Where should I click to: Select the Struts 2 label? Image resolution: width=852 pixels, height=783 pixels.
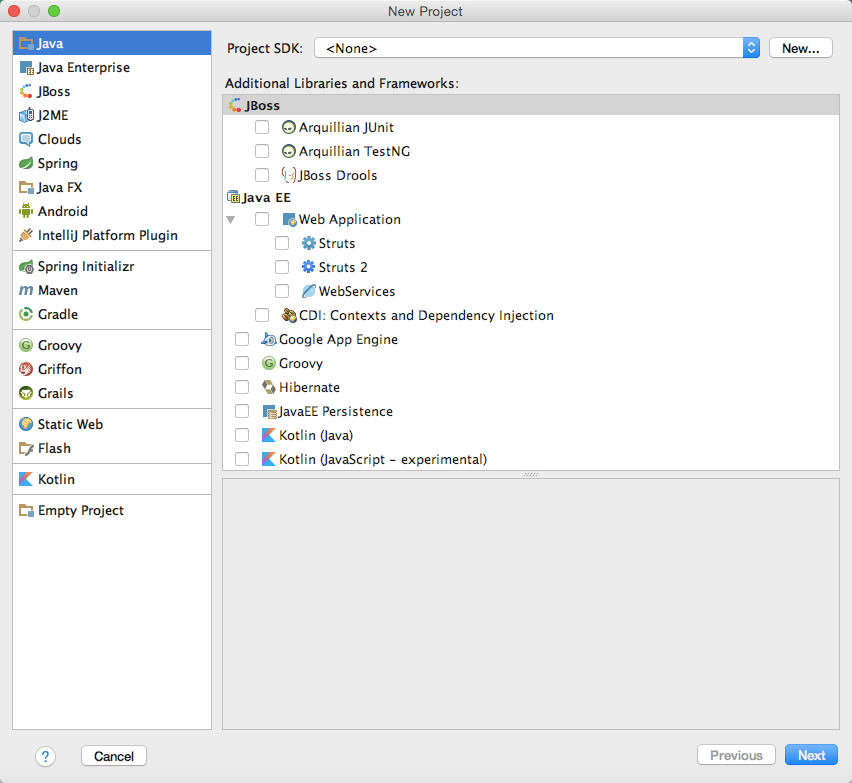point(343,267)
